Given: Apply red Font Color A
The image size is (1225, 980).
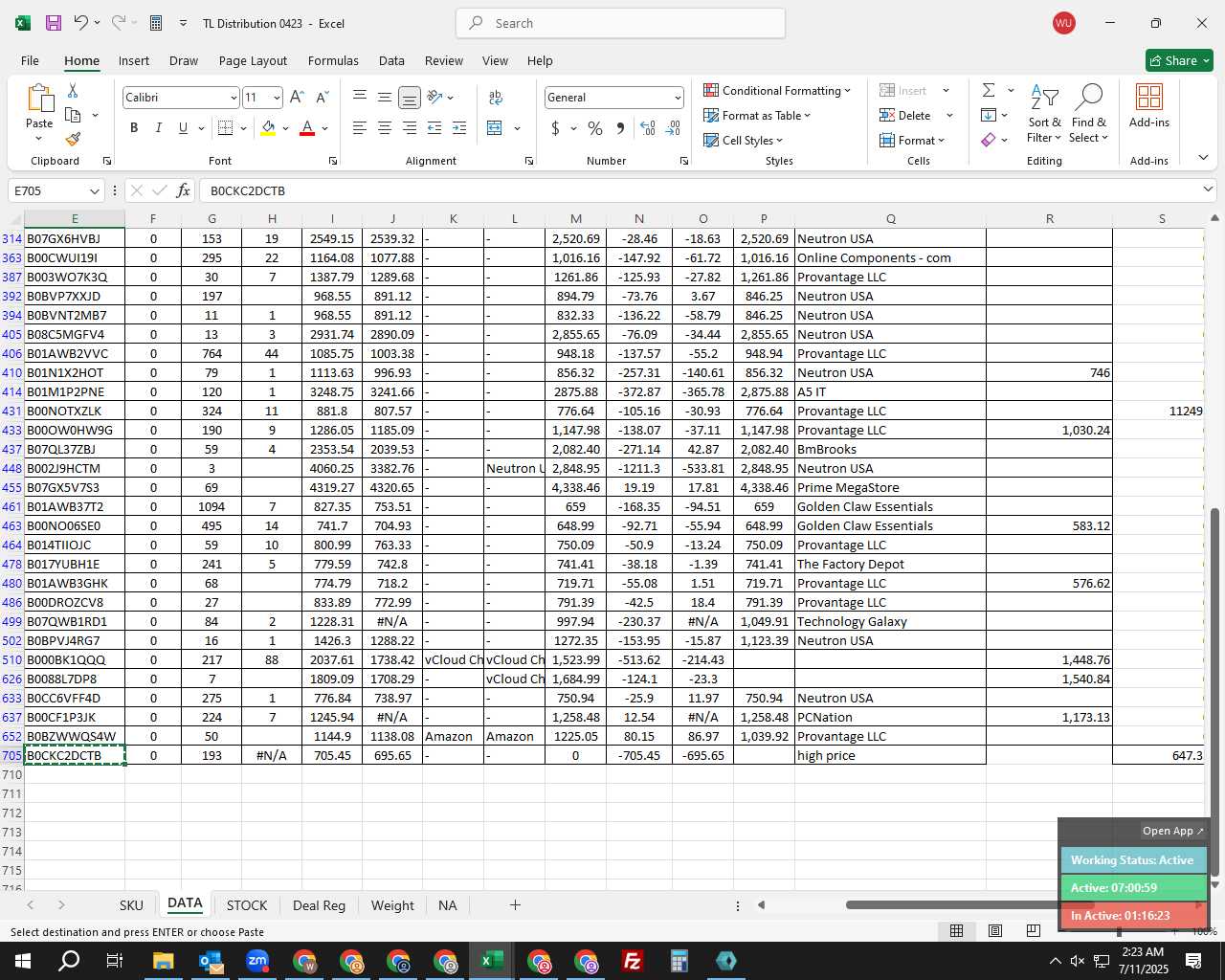Looking at the screenshot, I should (307, 127).
